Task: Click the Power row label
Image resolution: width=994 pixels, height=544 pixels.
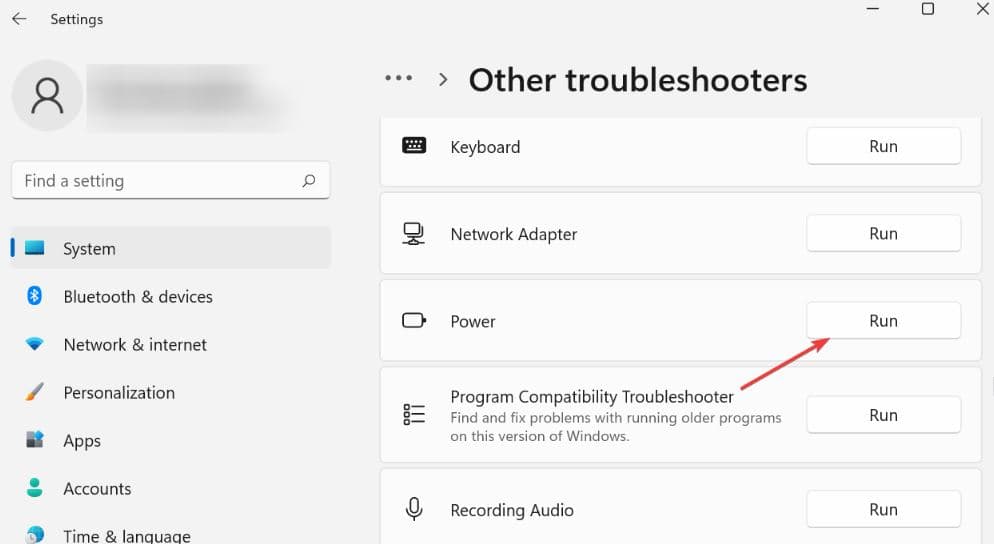Action: (x=473, y=321)
